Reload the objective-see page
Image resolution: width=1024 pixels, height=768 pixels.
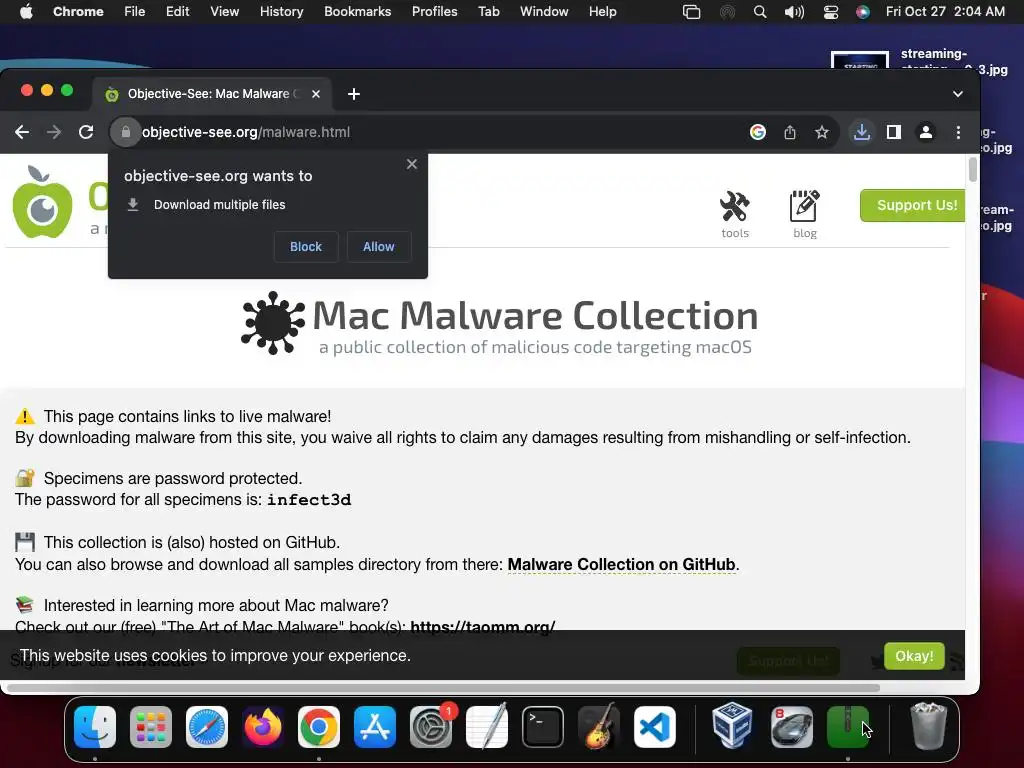pyautogui.click(x=86, y=132)
